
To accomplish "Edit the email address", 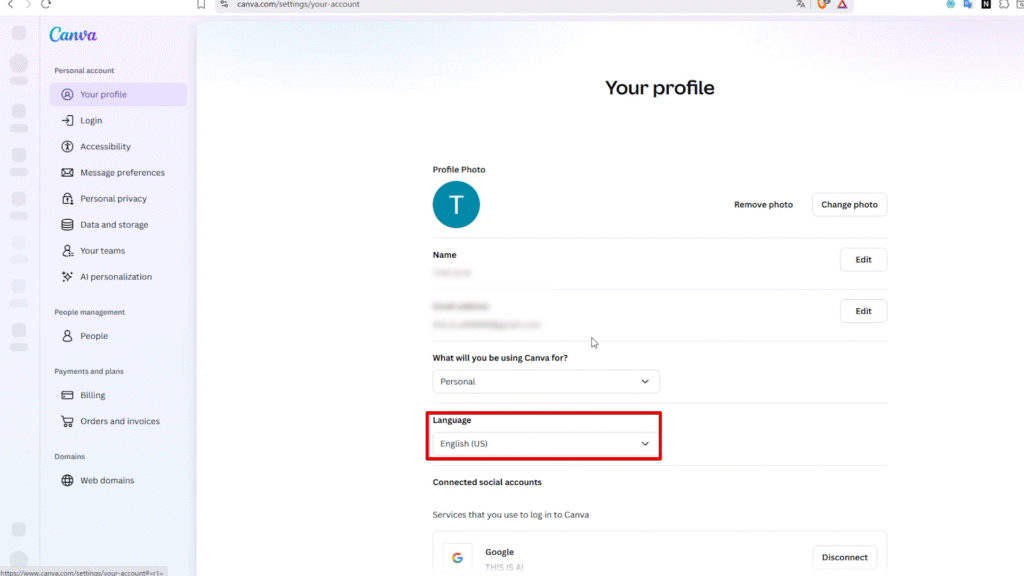I will coord(863,311).
